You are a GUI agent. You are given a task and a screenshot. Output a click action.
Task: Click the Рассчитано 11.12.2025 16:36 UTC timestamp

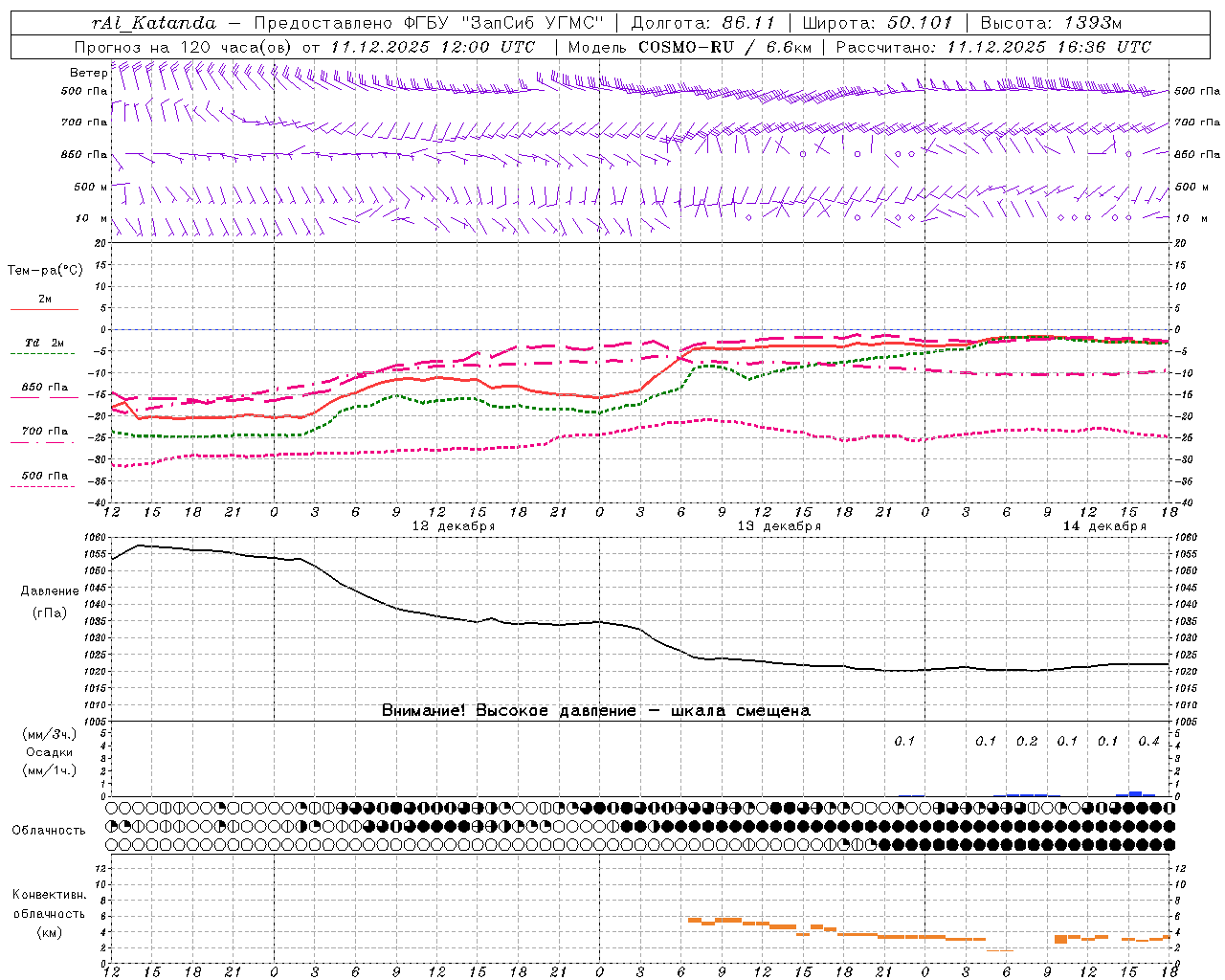tap(994, 47)
